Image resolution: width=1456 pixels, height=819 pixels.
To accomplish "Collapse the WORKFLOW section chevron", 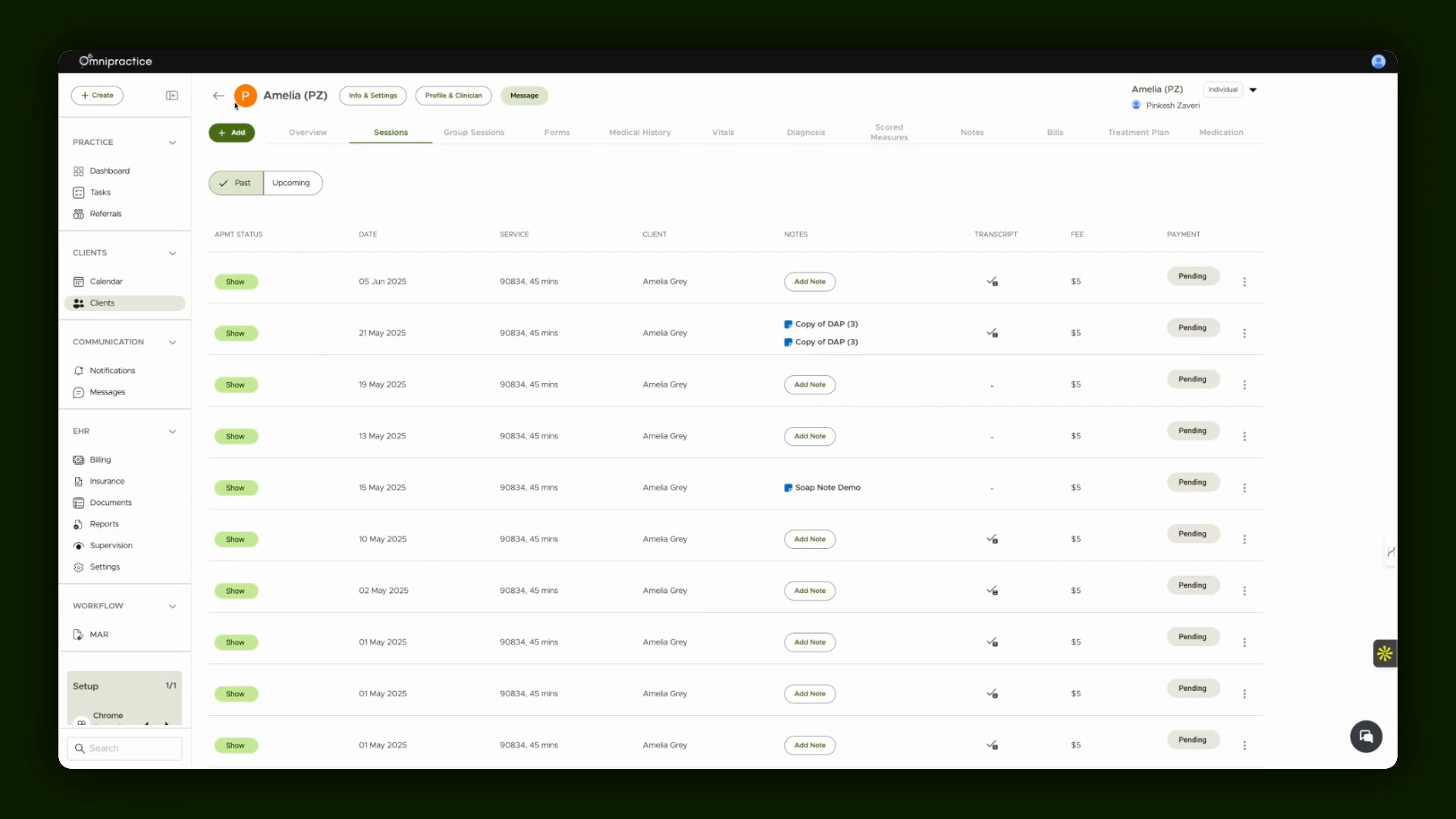I will 172,606.
